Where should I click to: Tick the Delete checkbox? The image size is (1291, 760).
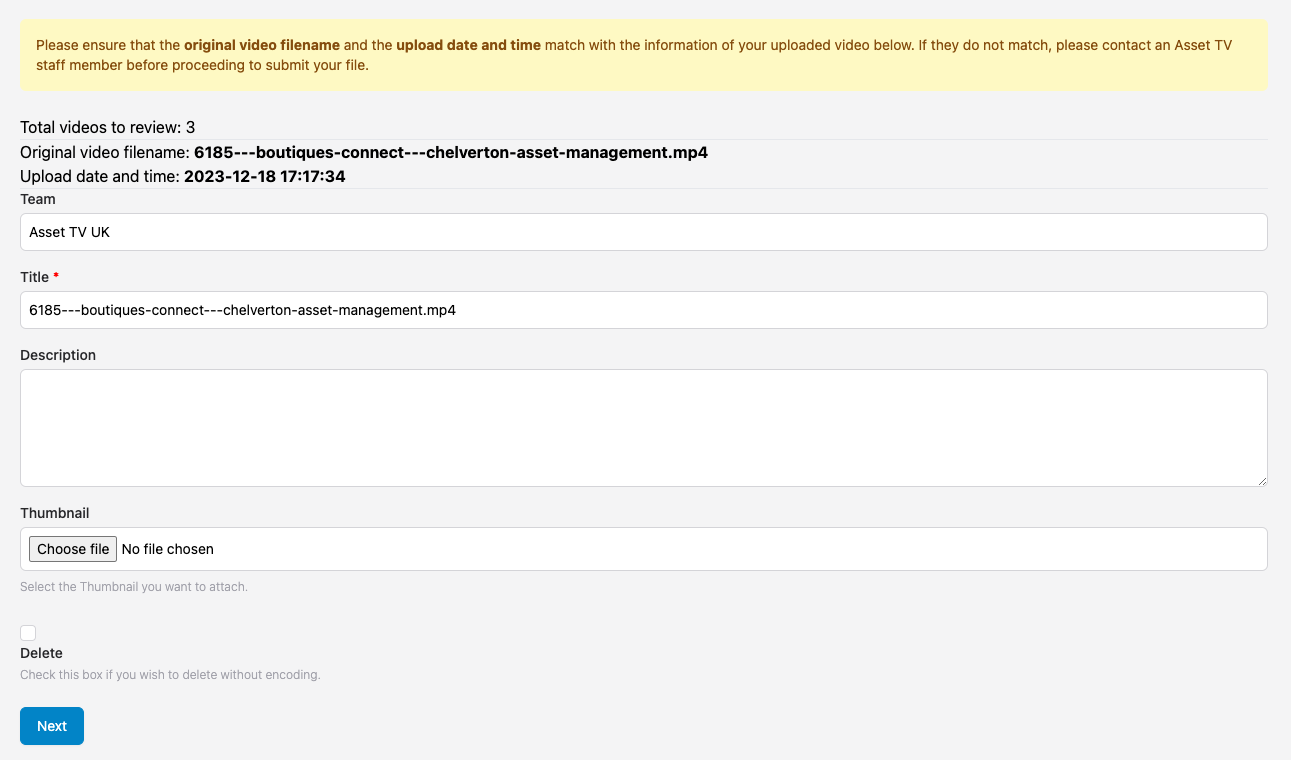28,633
